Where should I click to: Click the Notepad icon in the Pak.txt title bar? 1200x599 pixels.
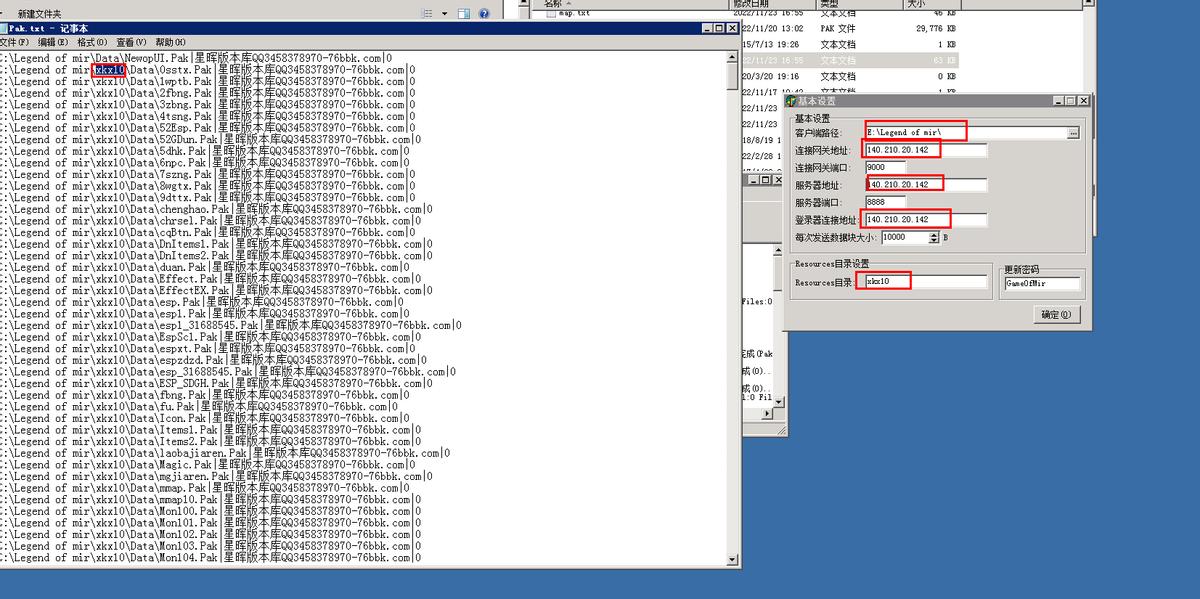(x=4, y=29)
